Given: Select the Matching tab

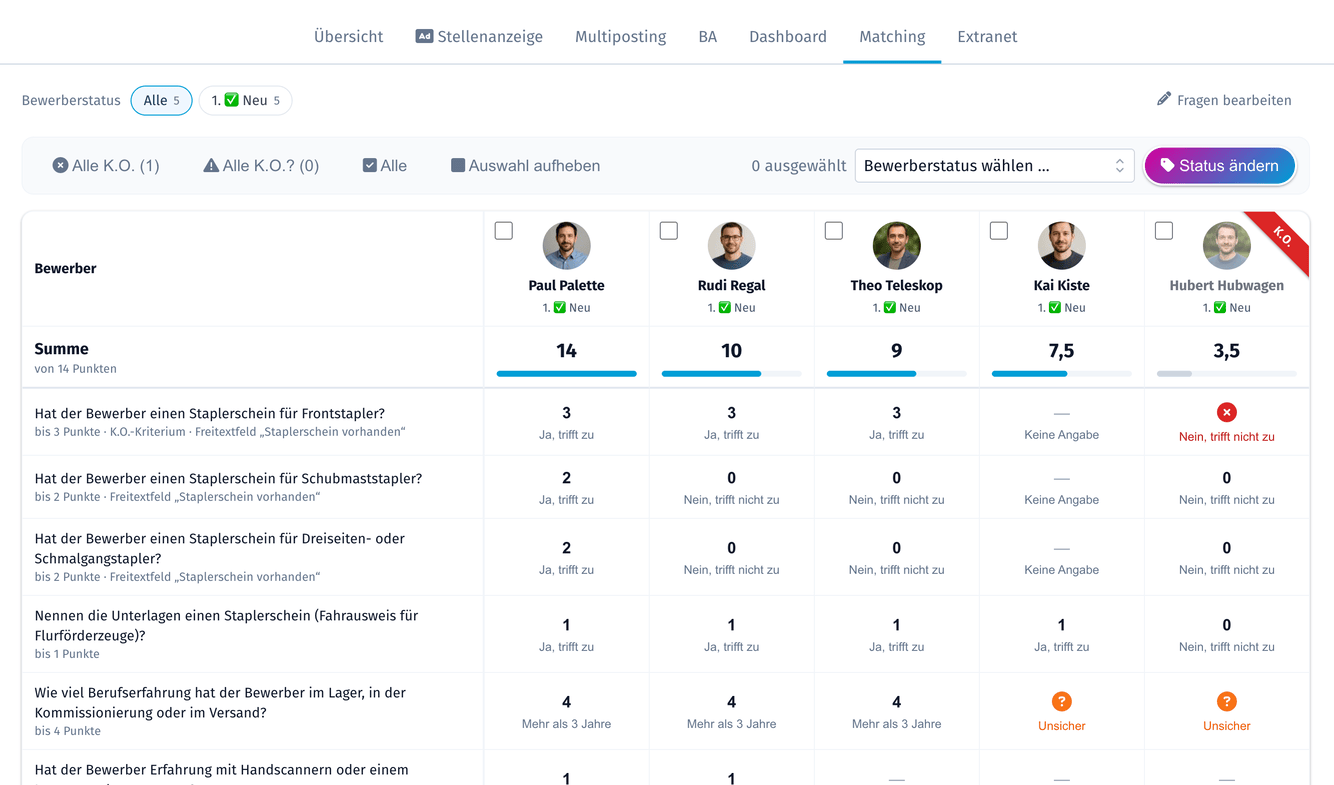Looking at the screenshot, I should (x=892, y=36).
